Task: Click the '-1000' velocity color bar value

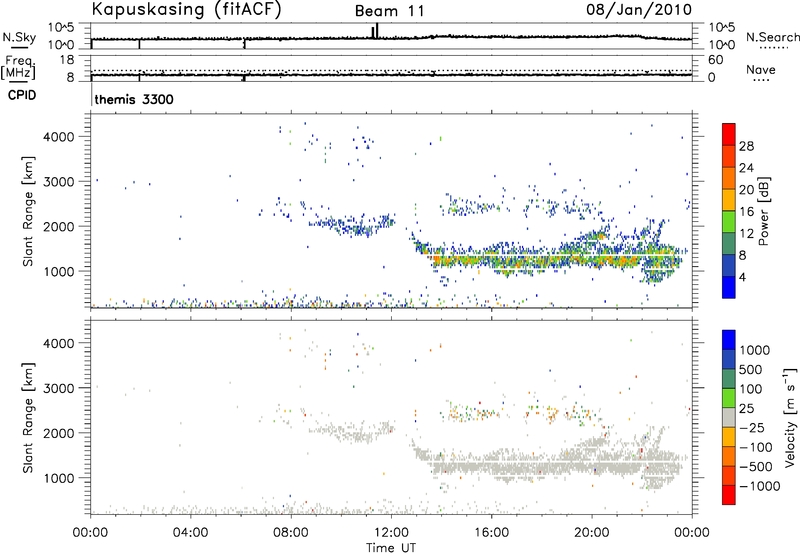Action: (x=759, y=486)
